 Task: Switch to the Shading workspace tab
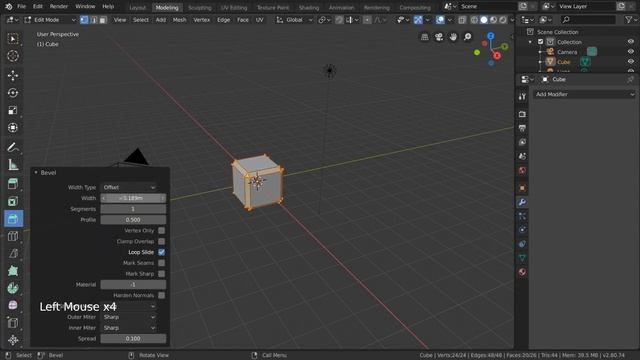[x=309, y=7]
